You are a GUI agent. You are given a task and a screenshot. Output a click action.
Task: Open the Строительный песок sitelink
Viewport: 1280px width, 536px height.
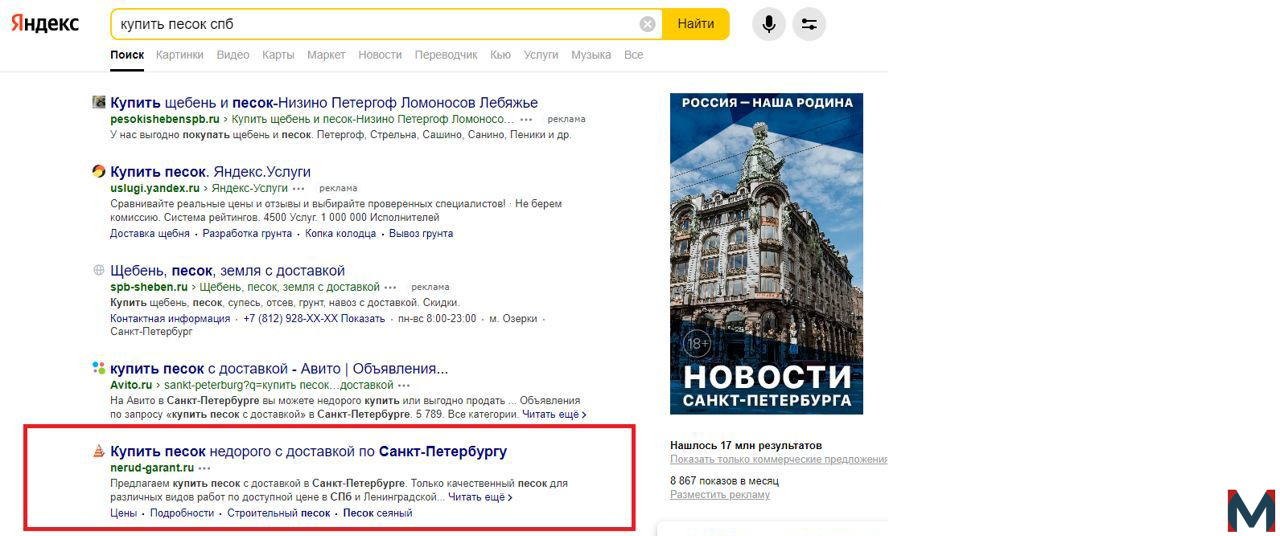tap(279, 513)
